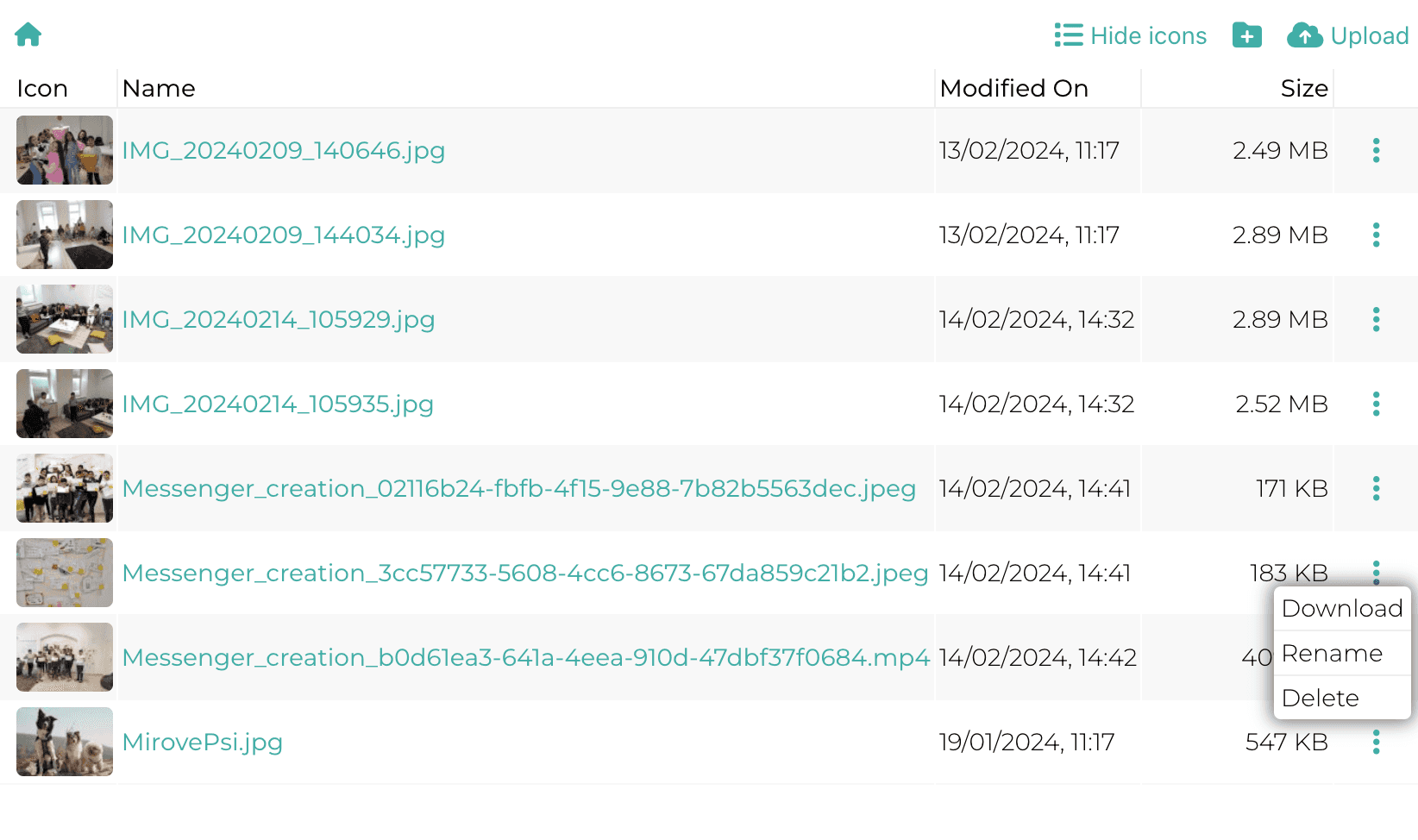Open options menu for IMG_20240214_105935.jpg
Screen dimensions: 1418x840
1376,404
